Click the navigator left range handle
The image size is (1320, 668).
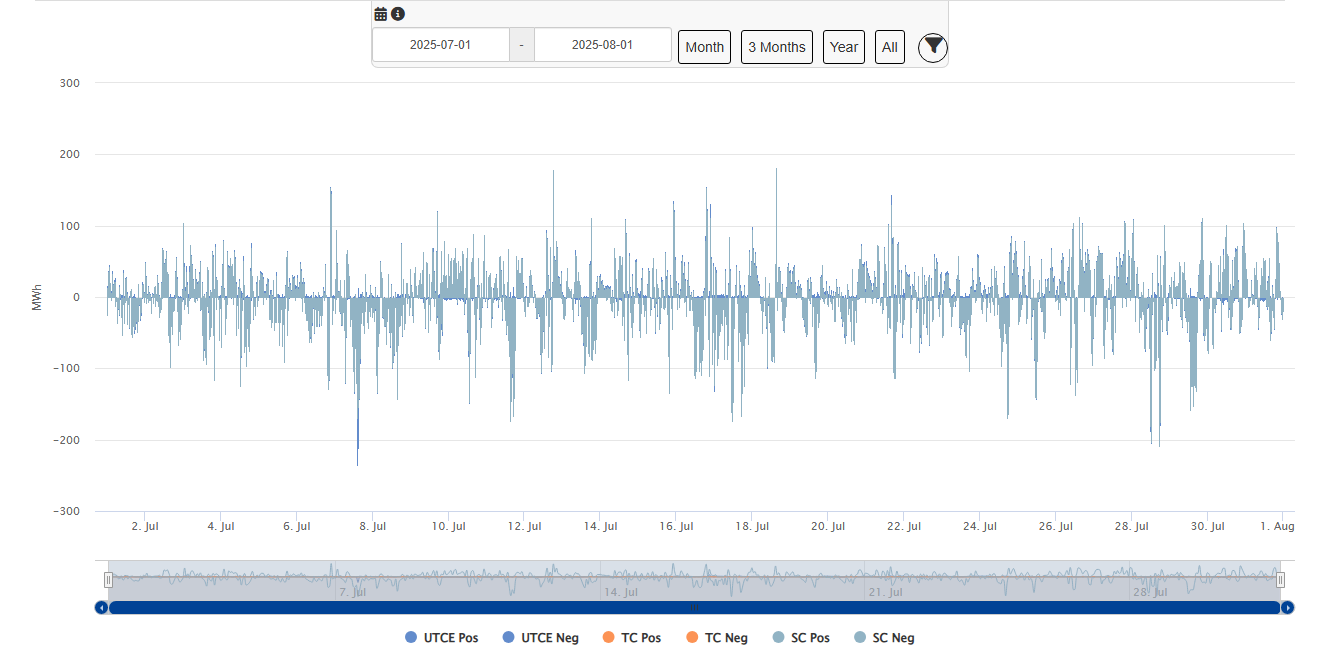(109, 579)
